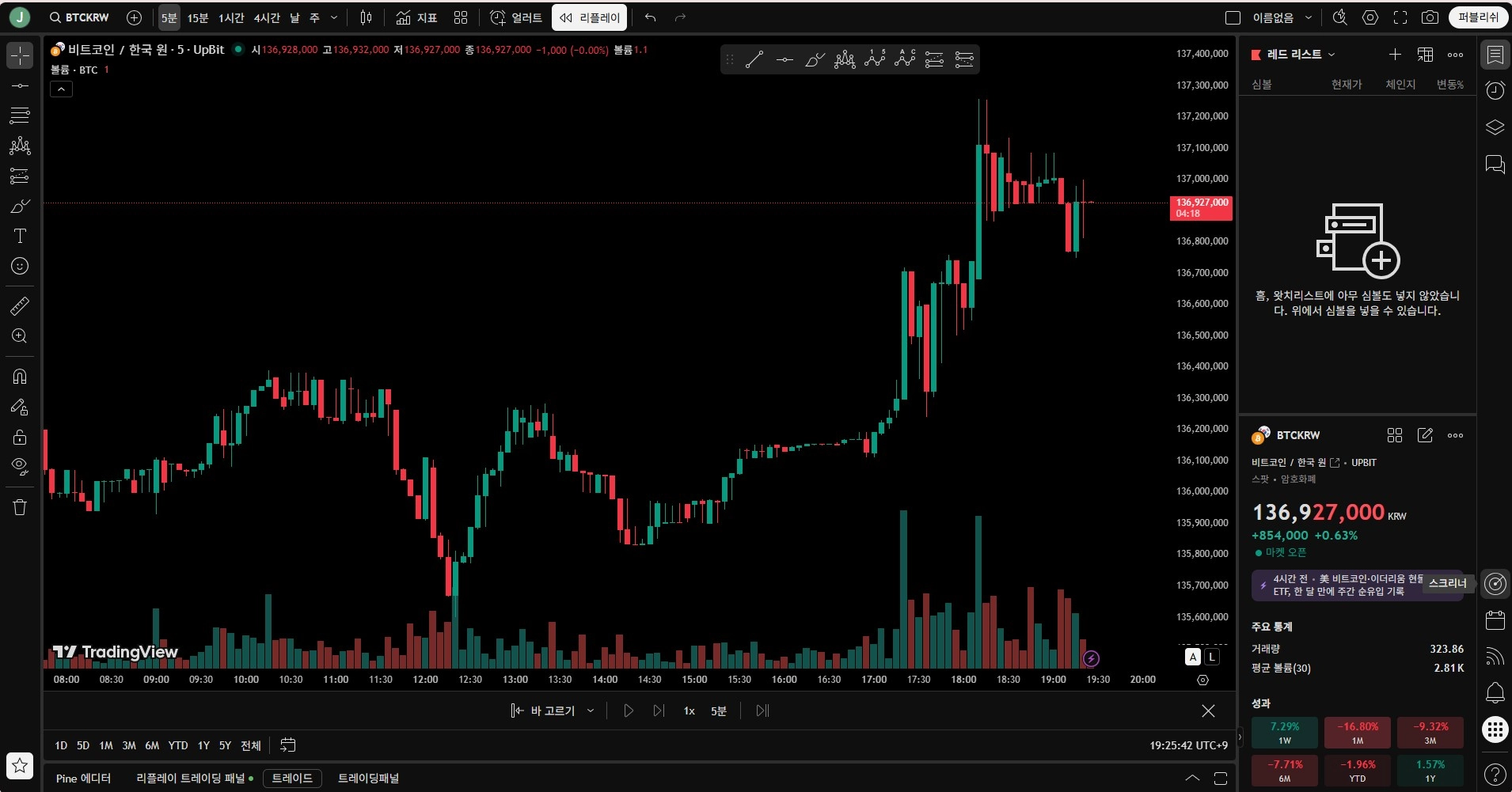
Task: Set the date range to 전체
Action: [250, 745]
